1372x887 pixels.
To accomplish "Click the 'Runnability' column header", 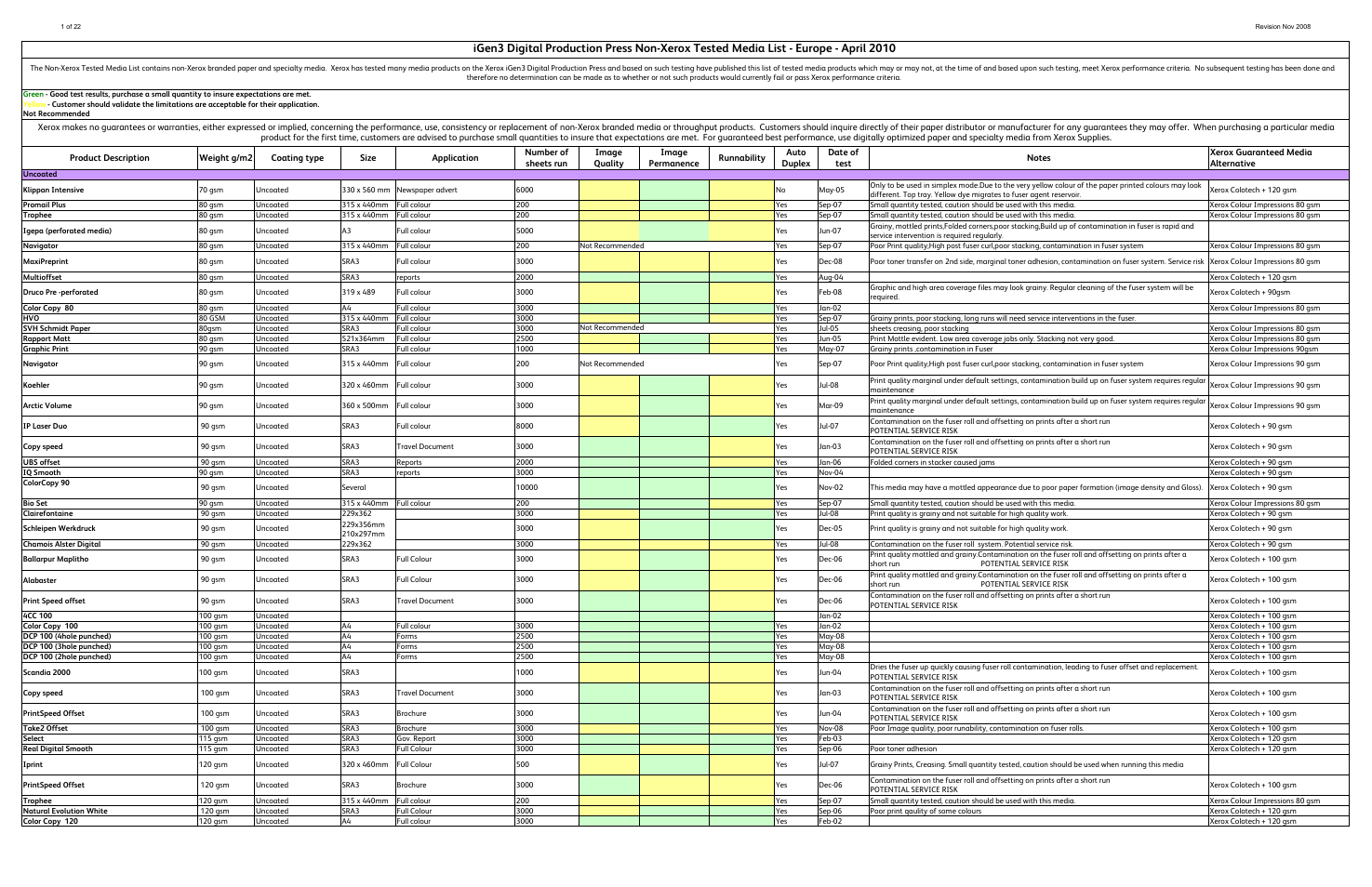I will [x=741, y=158].
